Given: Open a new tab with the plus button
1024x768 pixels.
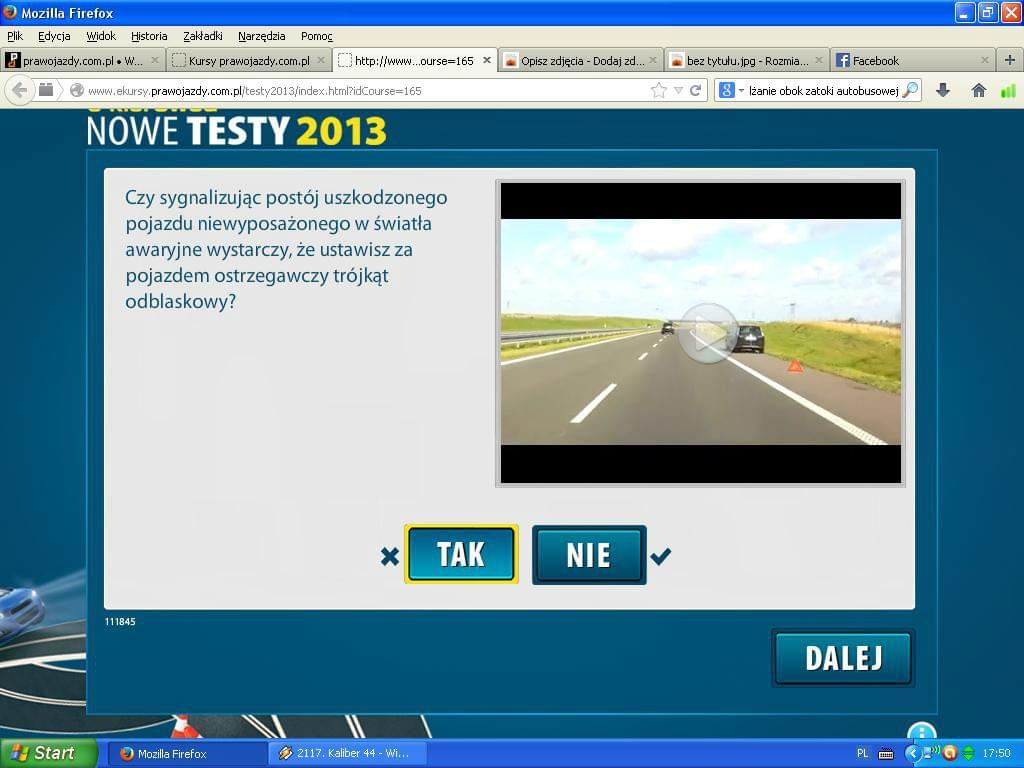Looking at the screenshot, I should [1010, 60].
